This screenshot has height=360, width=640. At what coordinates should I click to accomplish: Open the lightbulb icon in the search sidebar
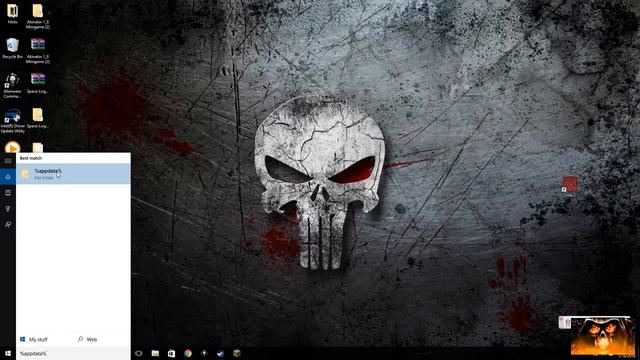pyautogui.click(x=8, y=209)
